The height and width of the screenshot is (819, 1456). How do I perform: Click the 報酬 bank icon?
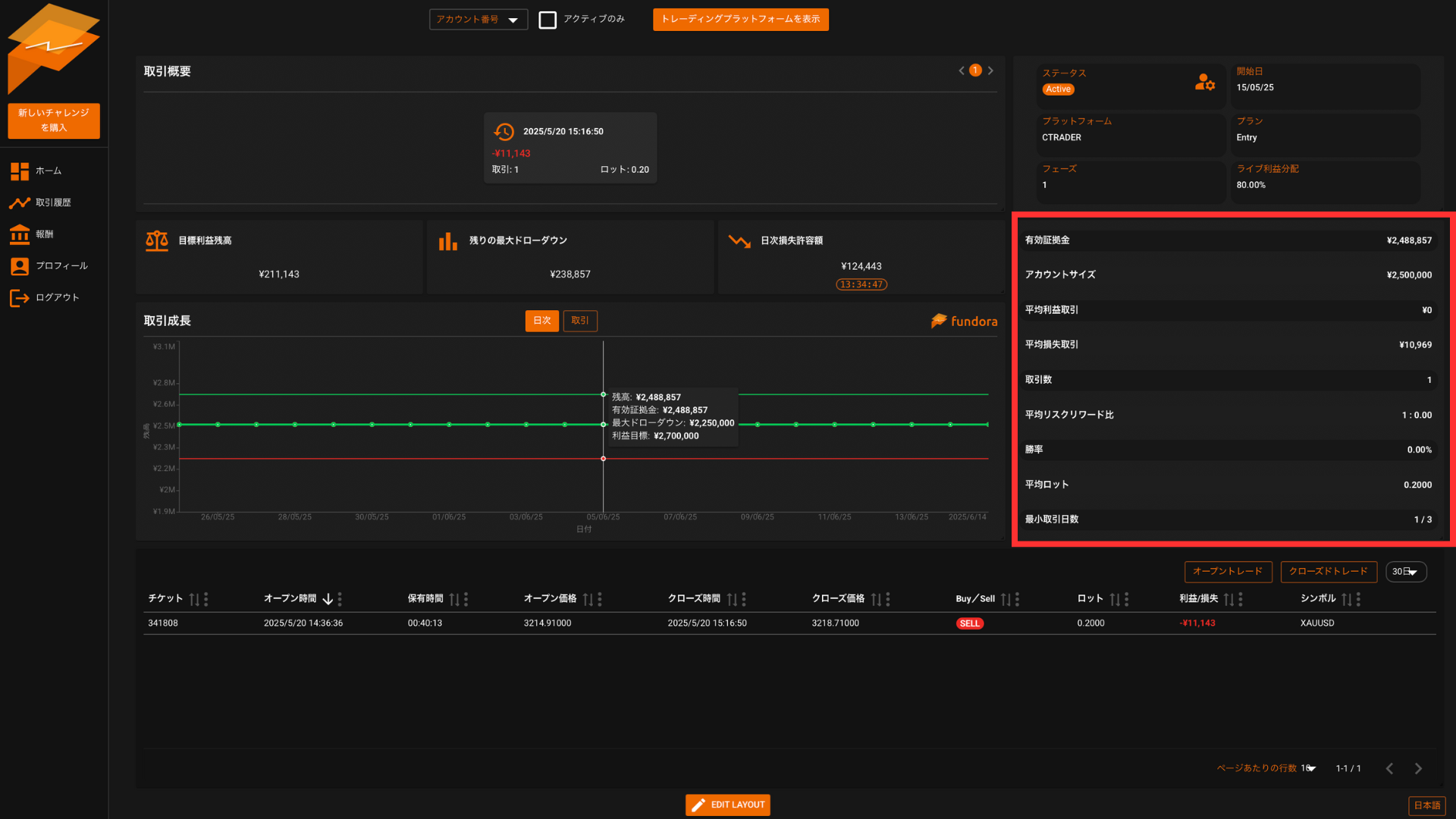(x=20, y=234)
